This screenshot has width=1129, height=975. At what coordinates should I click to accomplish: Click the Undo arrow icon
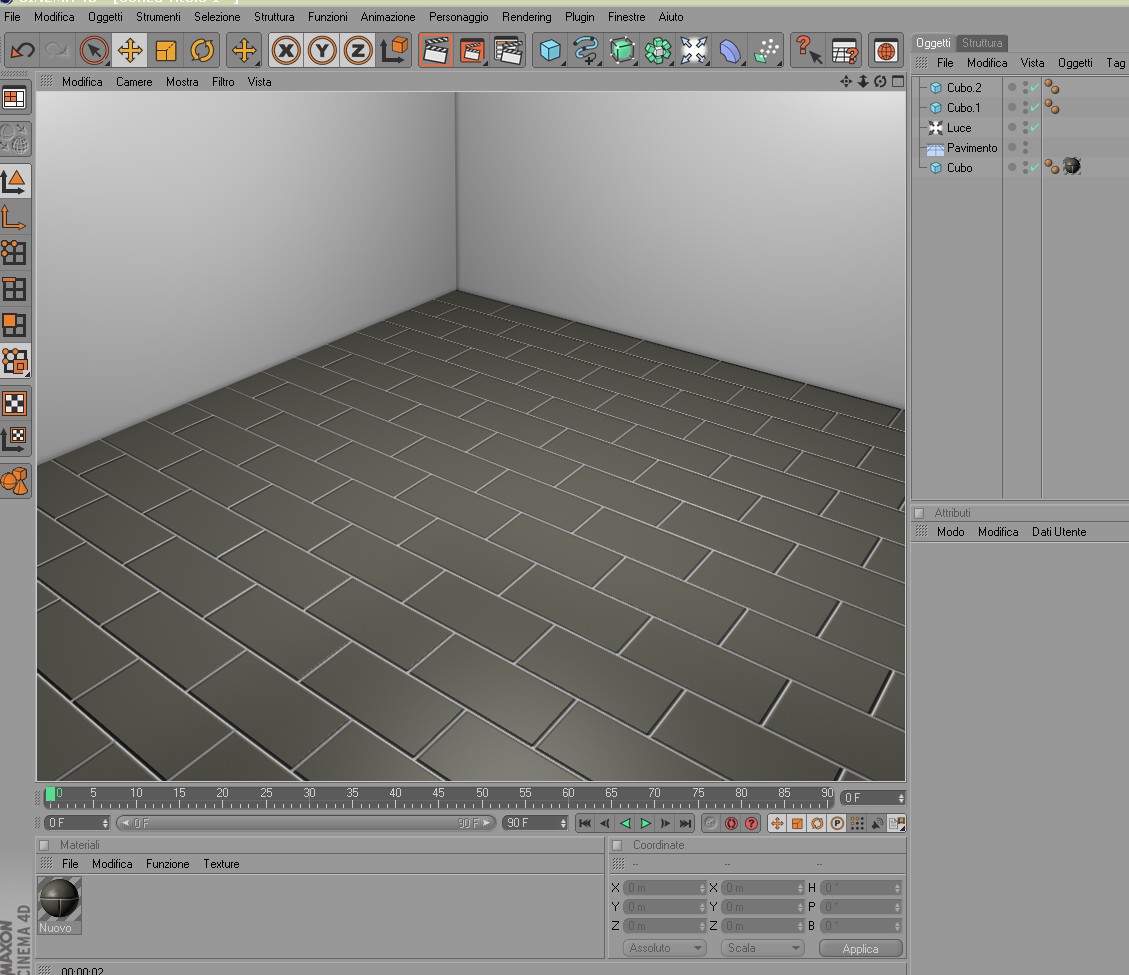[22, 50]
